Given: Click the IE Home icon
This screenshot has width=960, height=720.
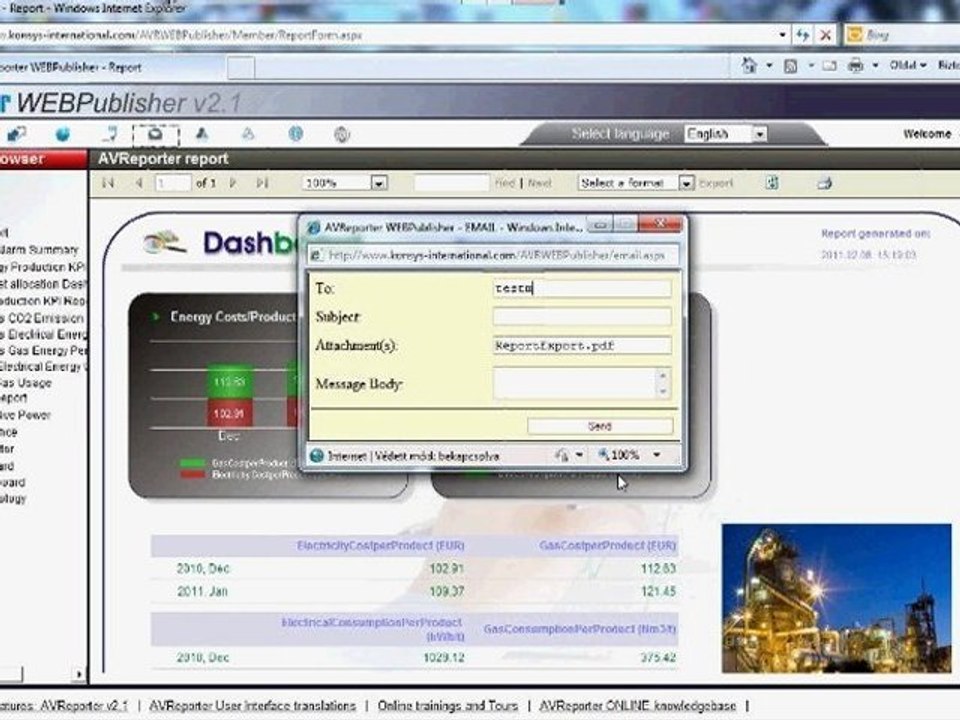Looking at the screenshot, I should [x=749, y=65].
